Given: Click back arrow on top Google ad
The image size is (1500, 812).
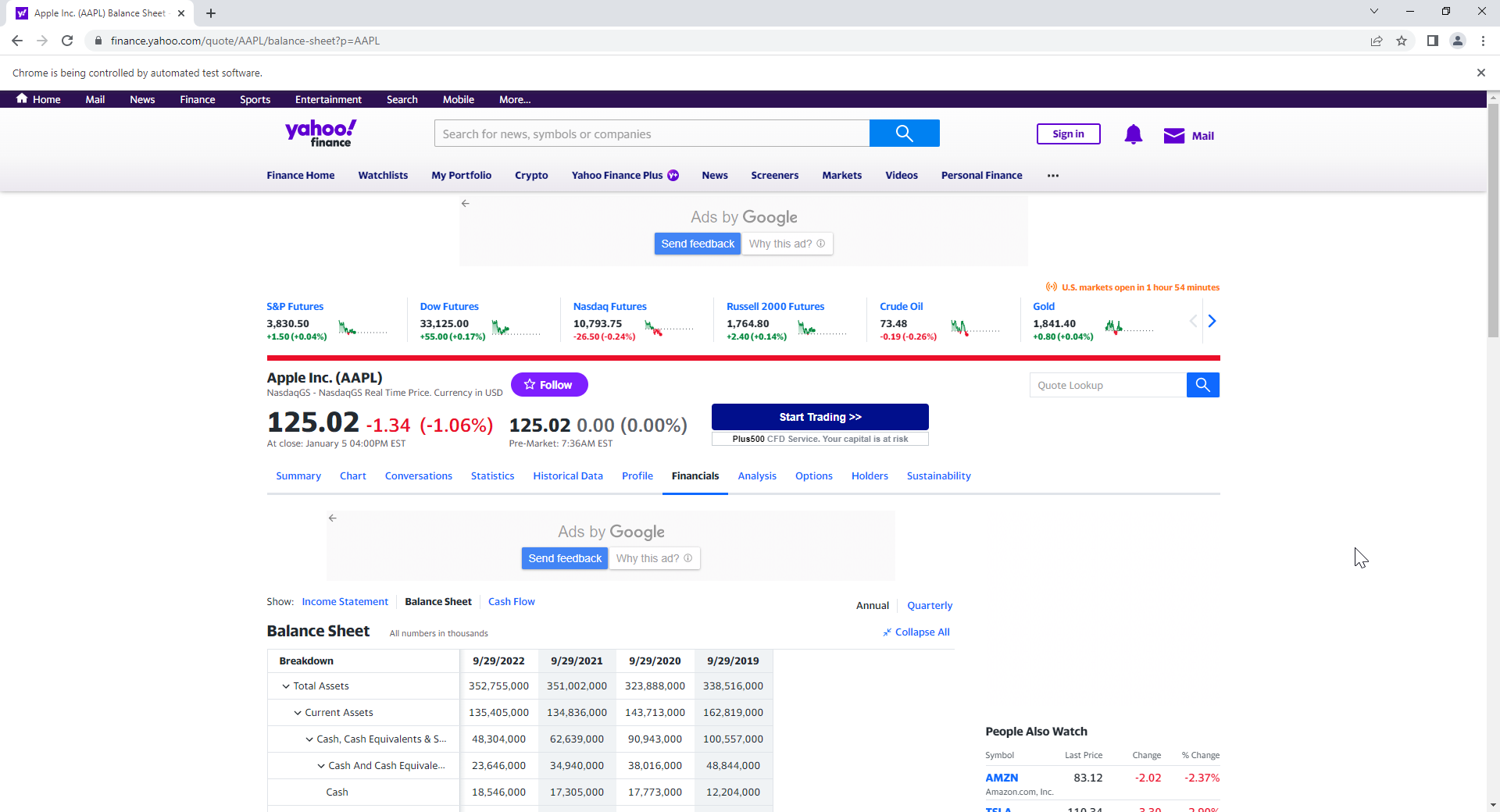Looking at the screenshot, I should (465, 203).
